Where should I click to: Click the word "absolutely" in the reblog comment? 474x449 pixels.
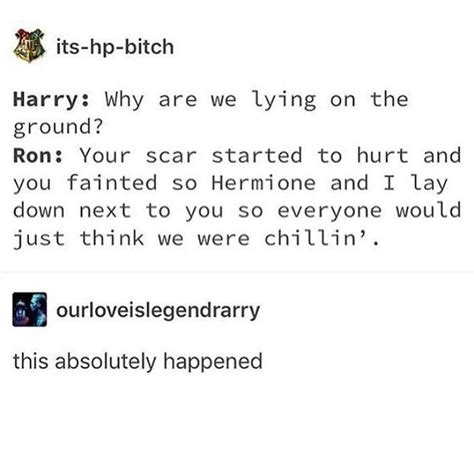click(x=105, y=361)
